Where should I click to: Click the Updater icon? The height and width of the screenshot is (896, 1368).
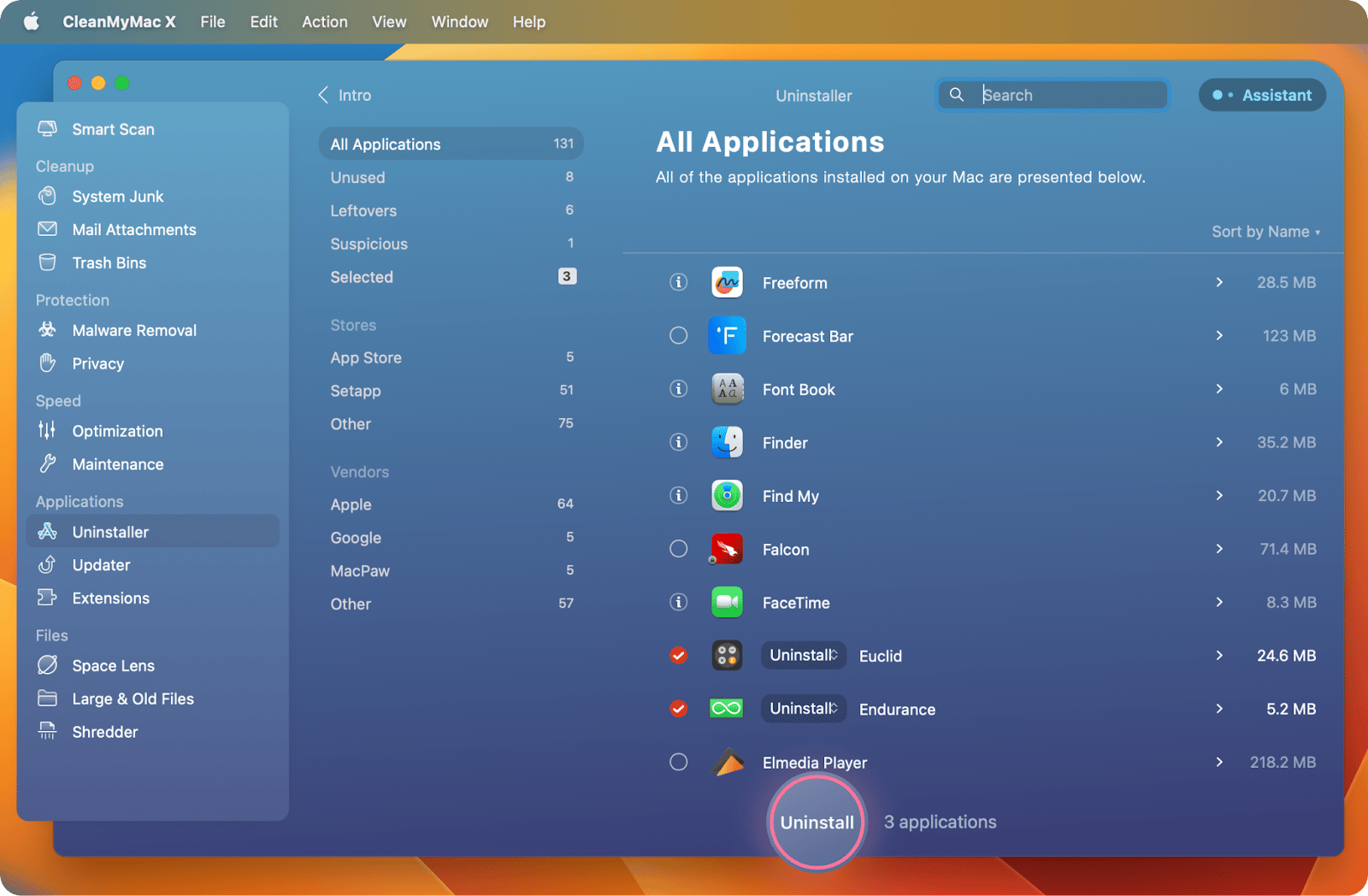tap(48, 564)
